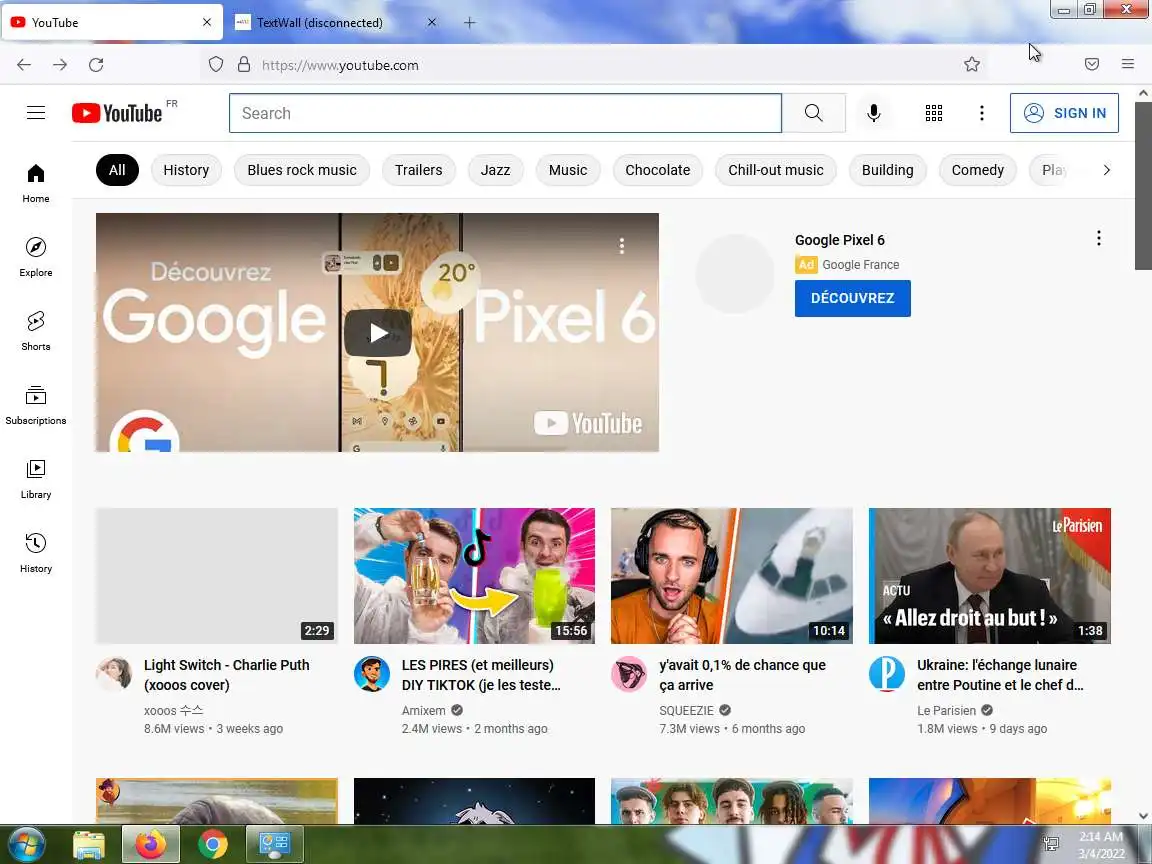Activate voice search microphone
Screen dimensions: 1152x864
tap(874, 113)
